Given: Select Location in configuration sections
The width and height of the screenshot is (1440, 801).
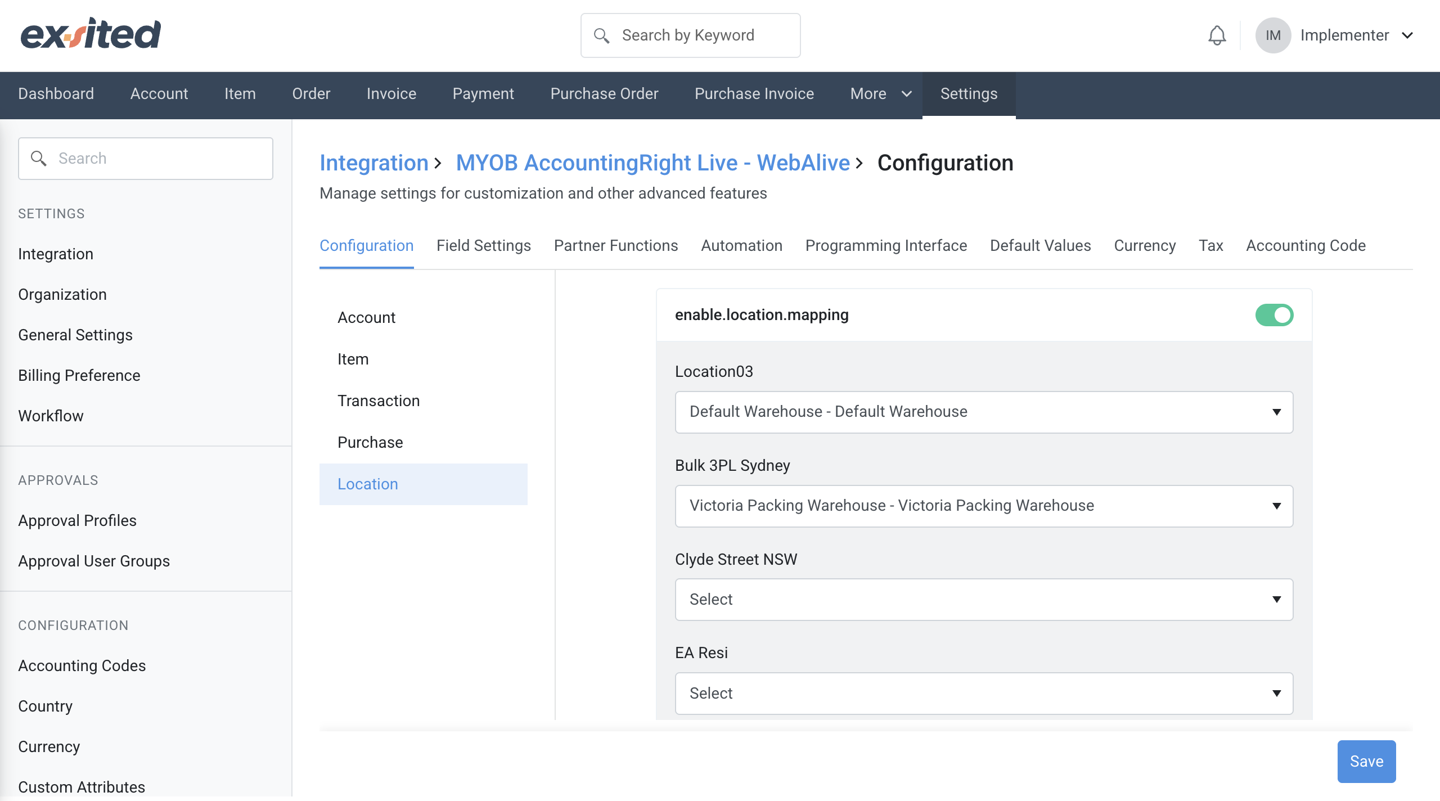Looking at the screenshot, I should [x=423, y=484].
